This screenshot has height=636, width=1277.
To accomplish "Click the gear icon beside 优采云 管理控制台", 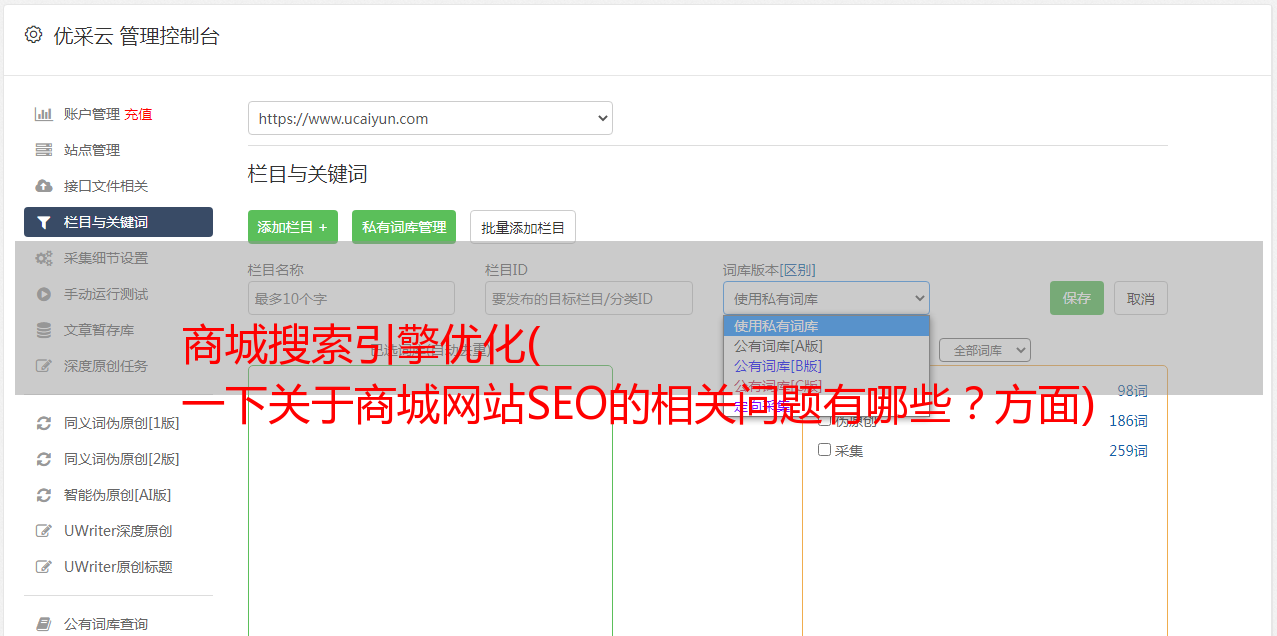I will (x=33, y=35).
